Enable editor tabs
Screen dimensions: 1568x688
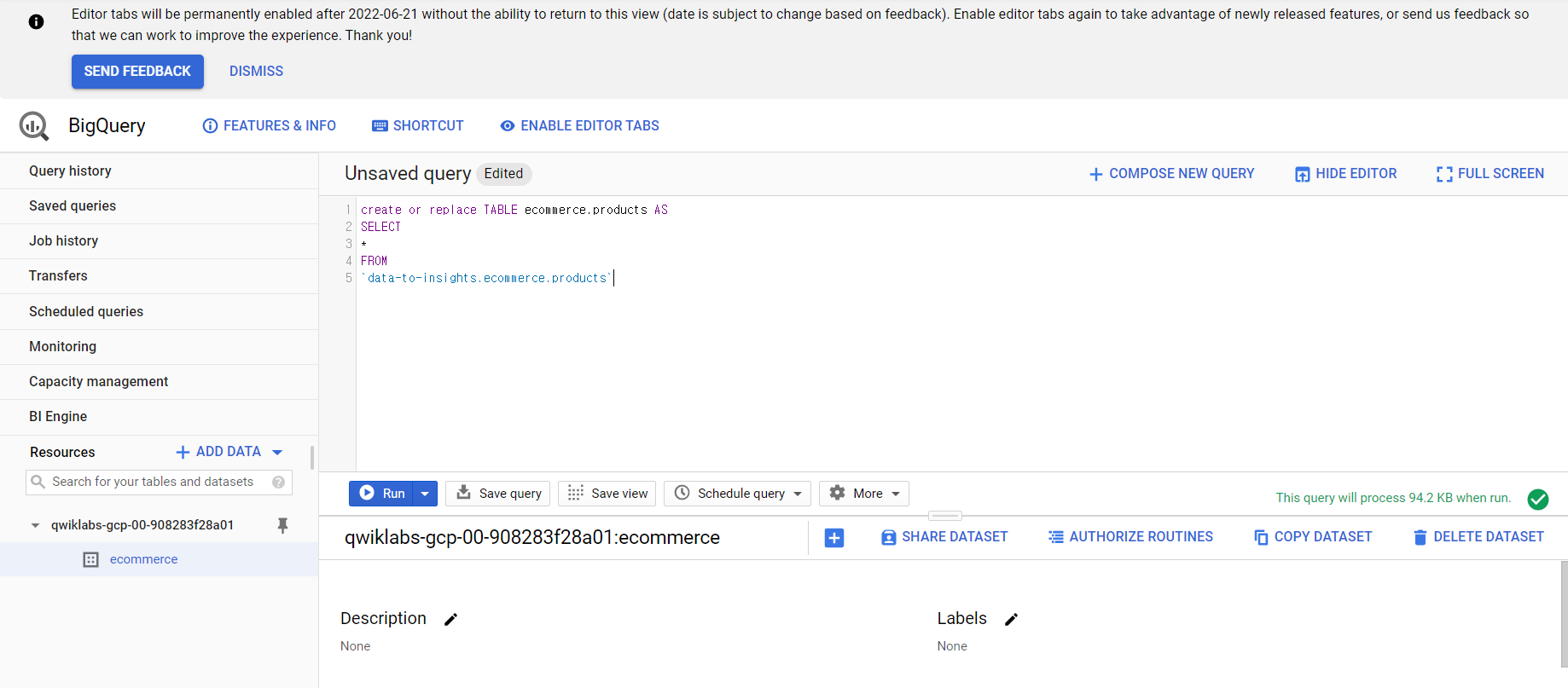579,125
